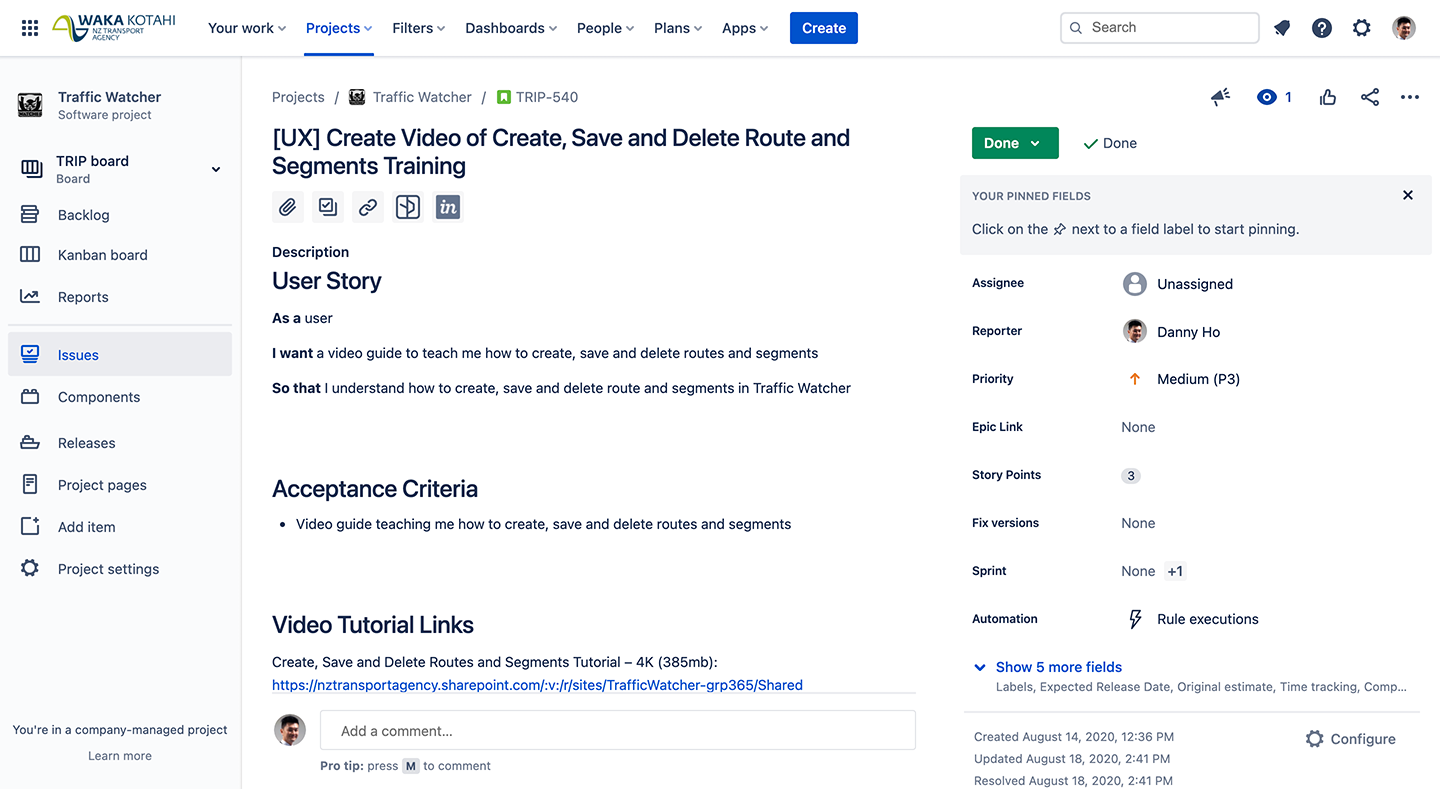Select Issues in the sidebar
This screenshot has width=1440, height=789.
(x=120, y=355)
